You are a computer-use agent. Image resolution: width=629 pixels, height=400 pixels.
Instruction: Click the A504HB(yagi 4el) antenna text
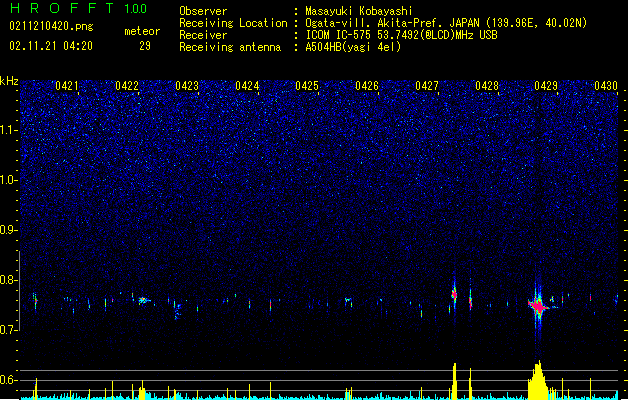[353, 47]
